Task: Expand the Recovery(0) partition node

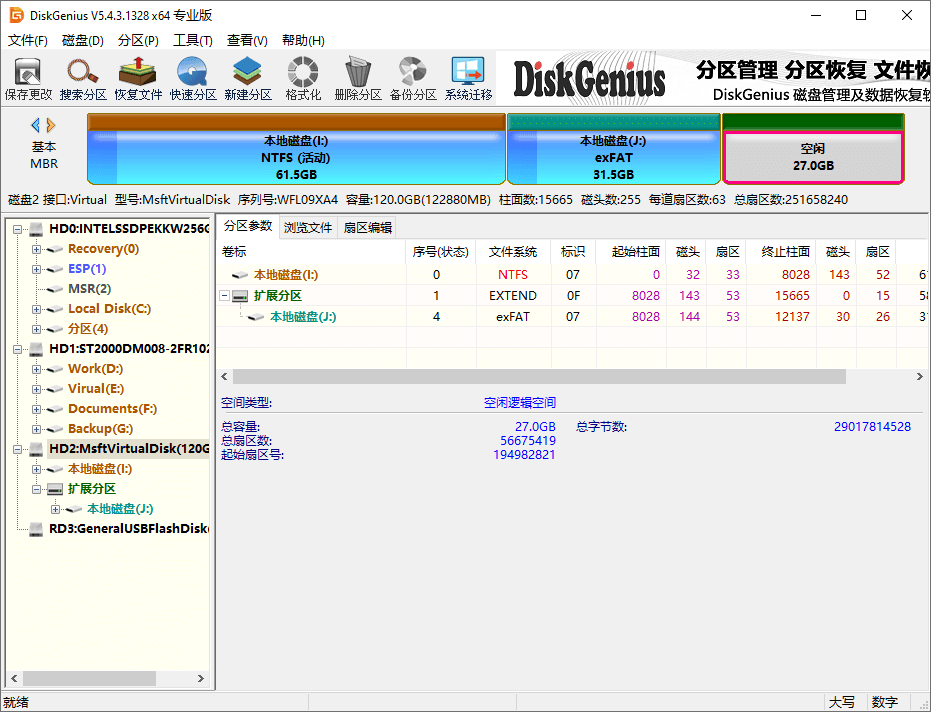Action: [x=36, y=249]
